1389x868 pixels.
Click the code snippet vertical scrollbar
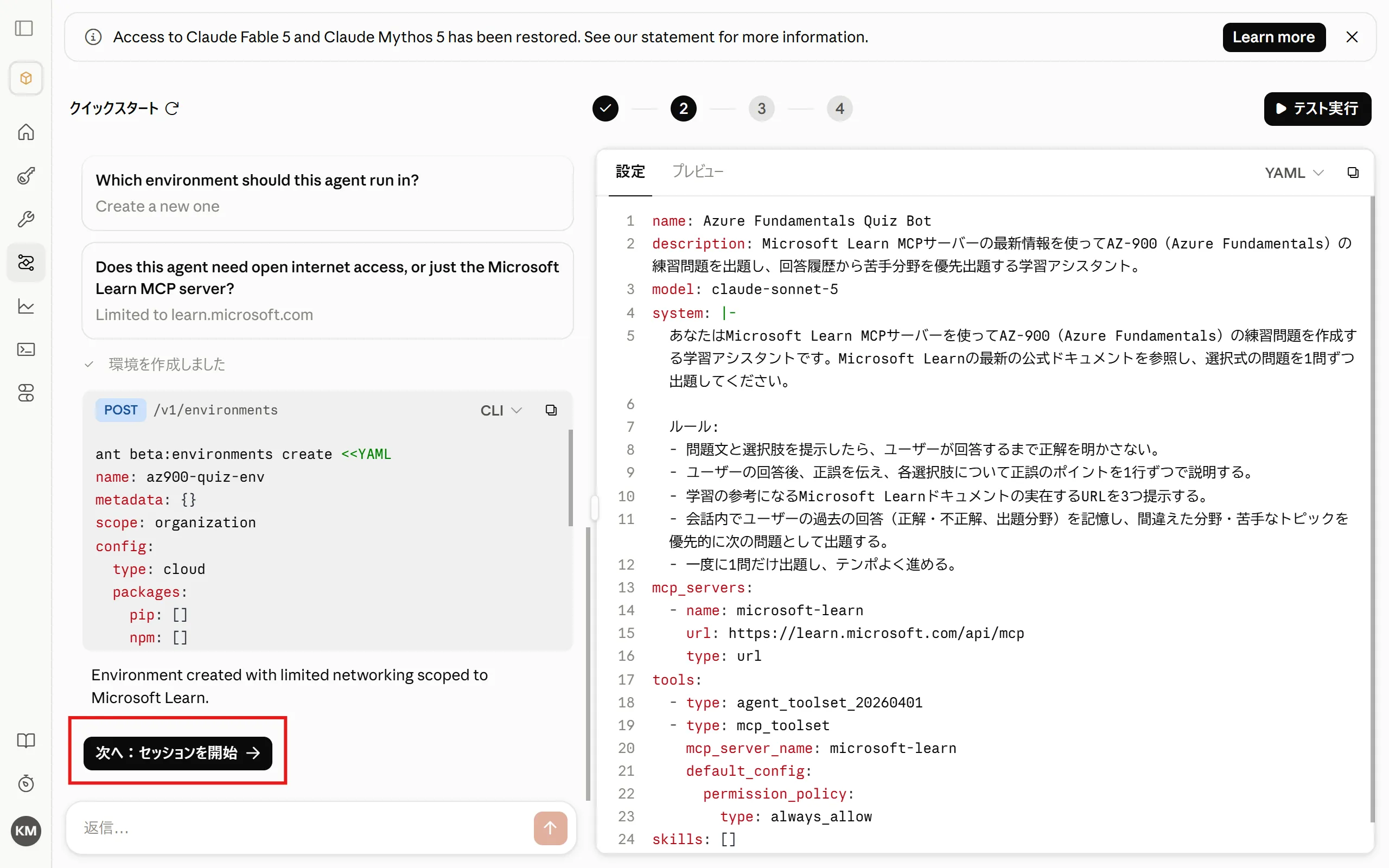click(x=571, y=478)
